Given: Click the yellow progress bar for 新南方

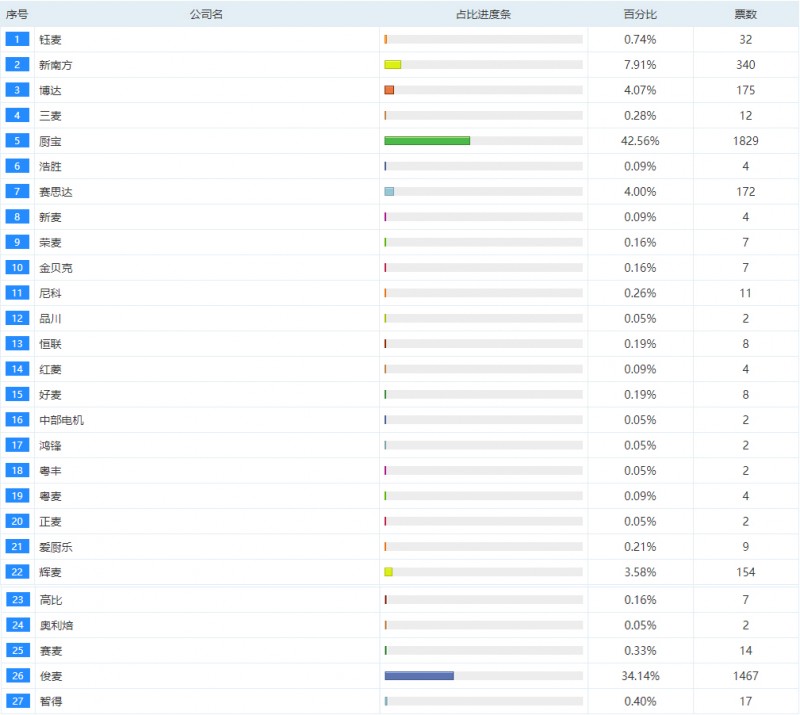Looking at the screenshot, I should [x=392, y=64].
